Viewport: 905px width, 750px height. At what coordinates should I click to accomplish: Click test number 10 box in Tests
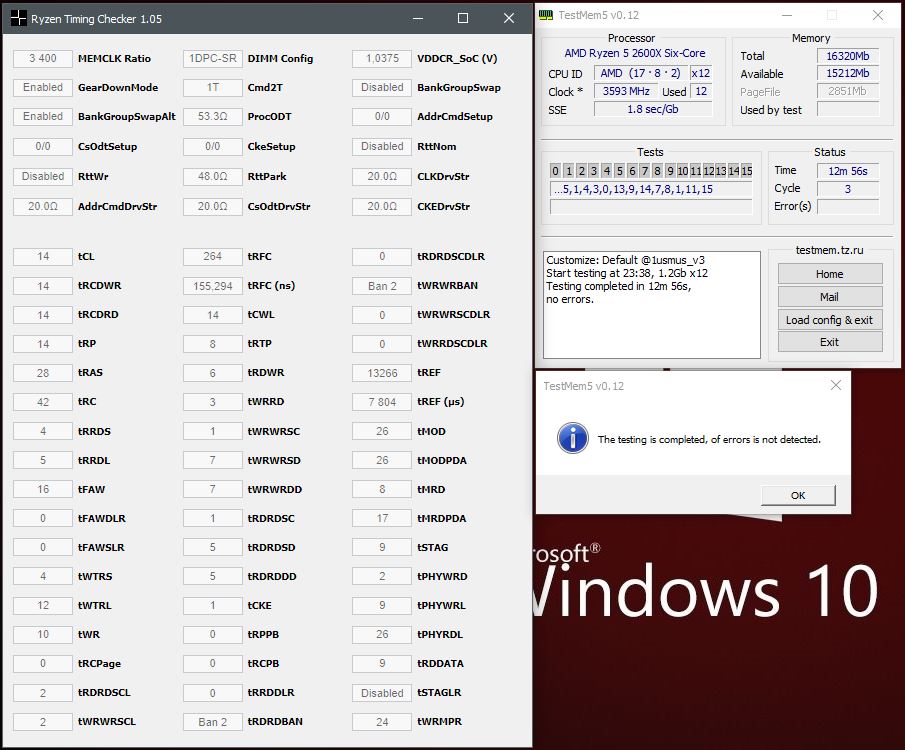point(683,170)
